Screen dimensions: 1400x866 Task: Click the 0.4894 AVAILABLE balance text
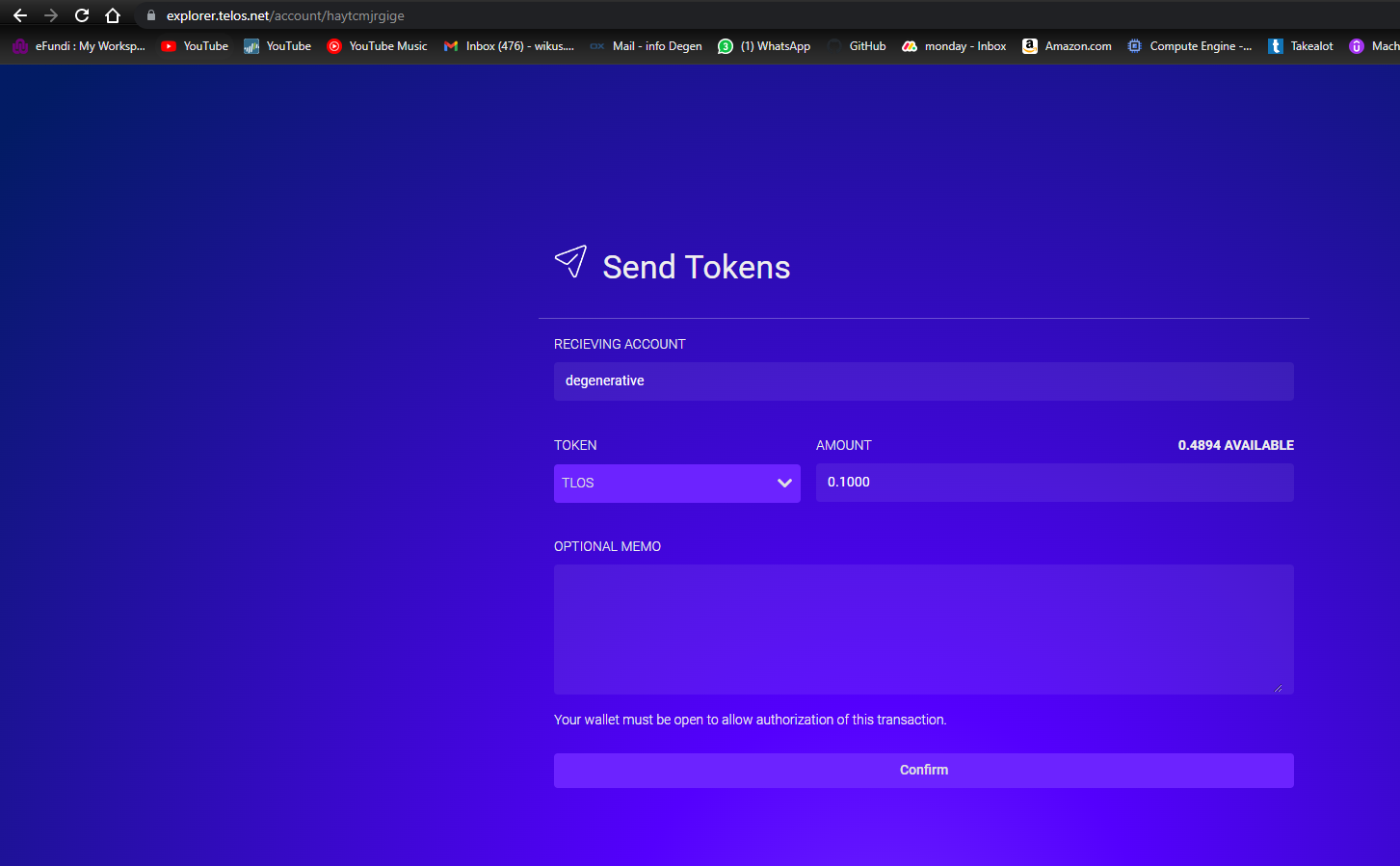[x=1236, y=445]
